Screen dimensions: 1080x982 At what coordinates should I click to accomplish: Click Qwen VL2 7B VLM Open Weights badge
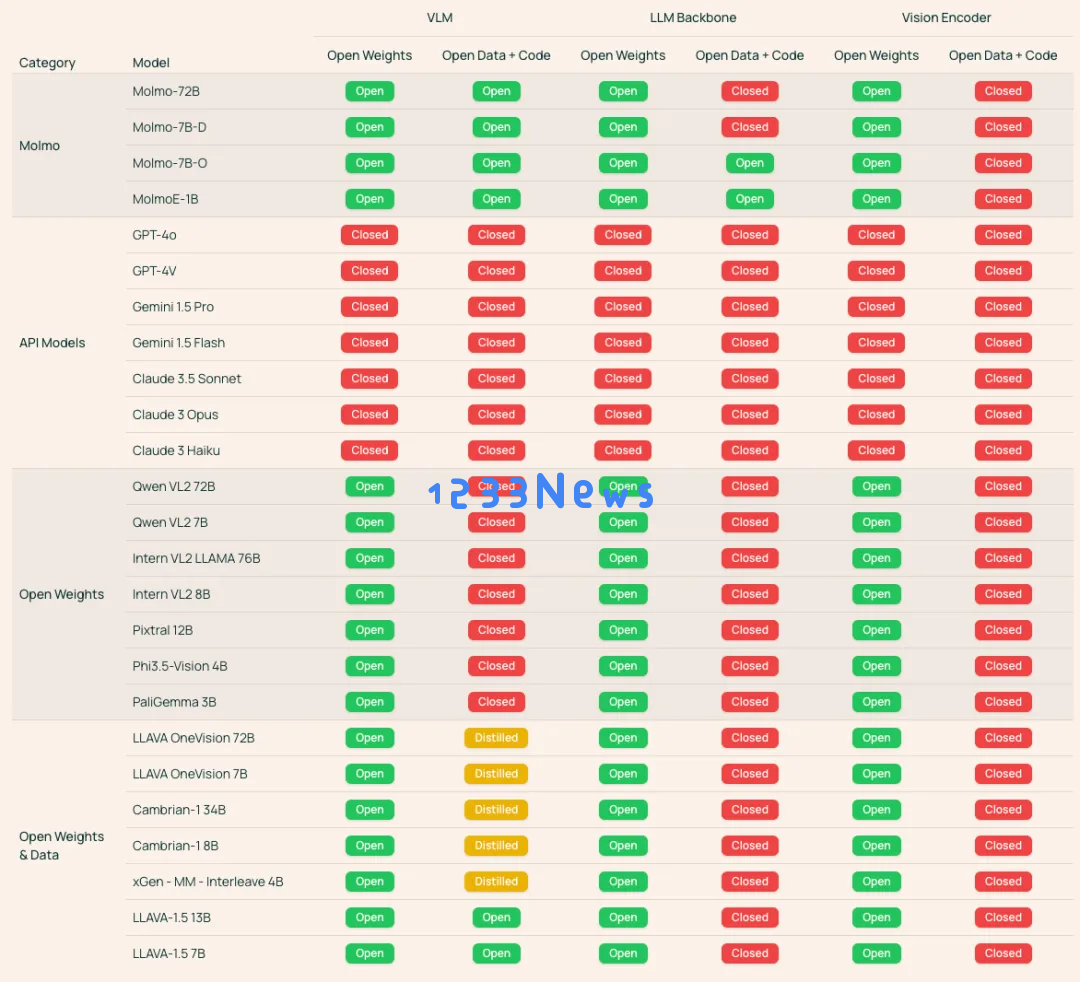click(370, 522)
